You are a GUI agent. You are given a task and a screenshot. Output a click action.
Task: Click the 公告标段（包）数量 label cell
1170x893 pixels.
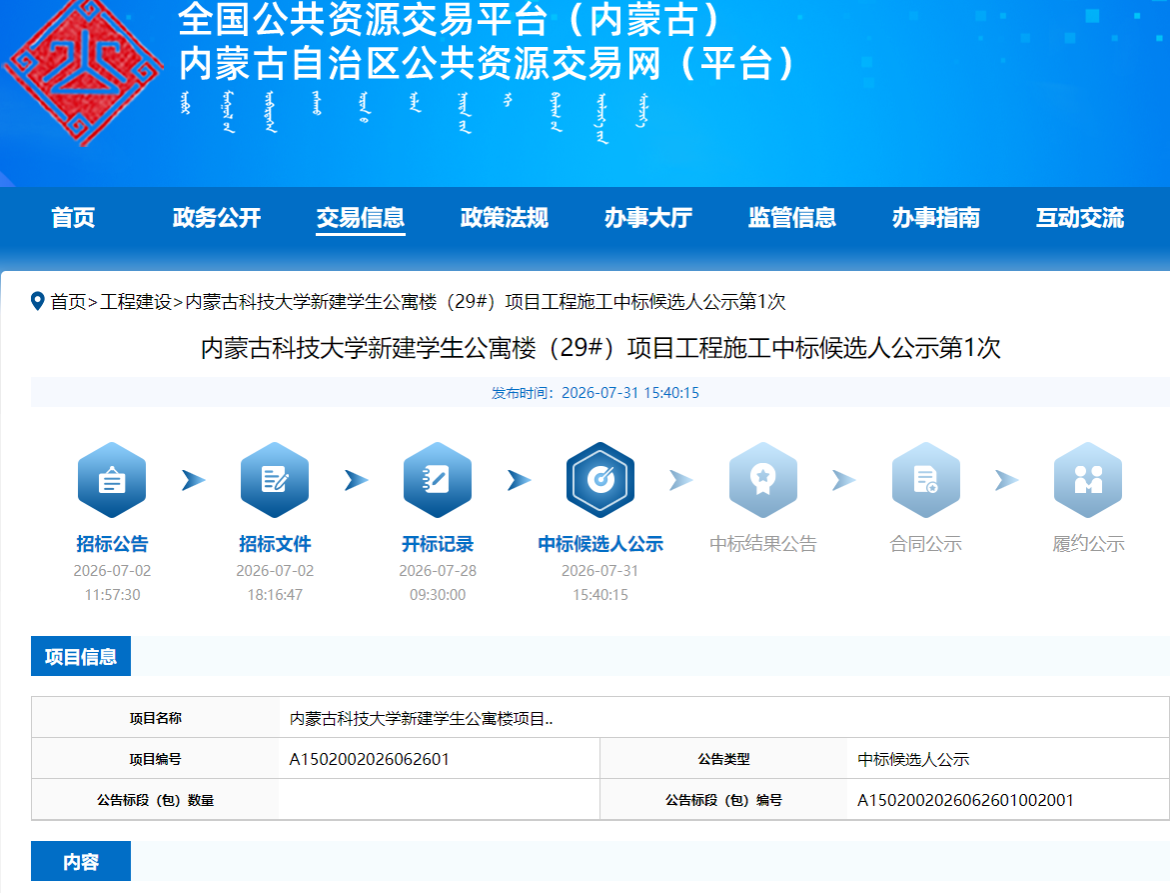point(155,800)
